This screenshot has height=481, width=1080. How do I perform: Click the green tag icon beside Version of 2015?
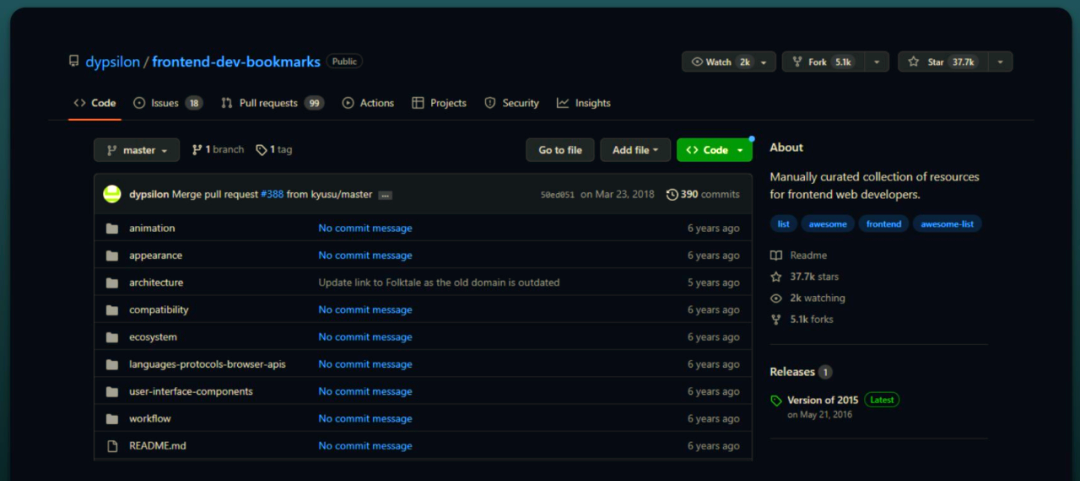click(776, 401)
